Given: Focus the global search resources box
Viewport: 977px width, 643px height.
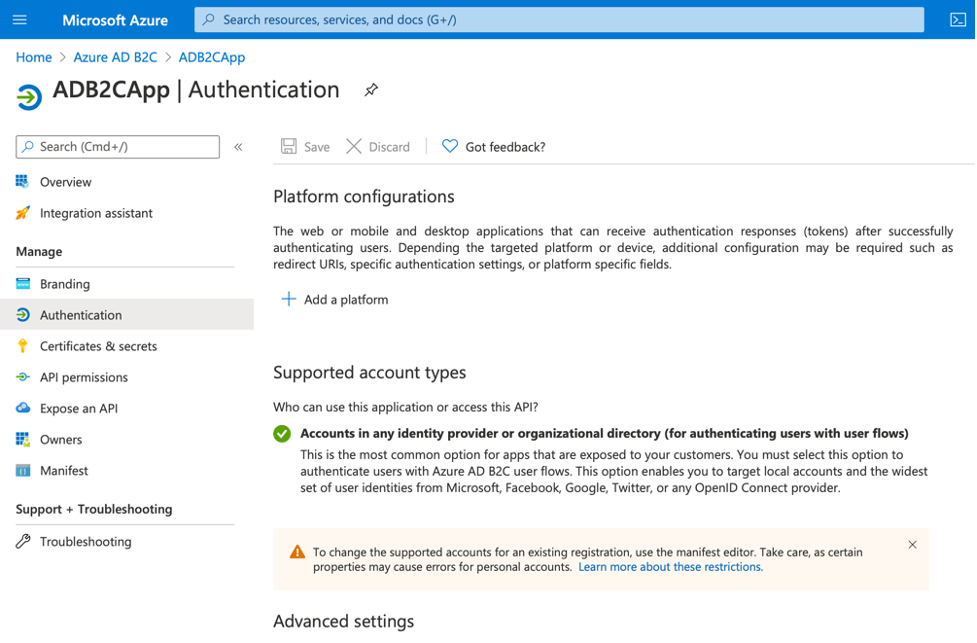Looking at the screenshot, I should coord(558,20).
